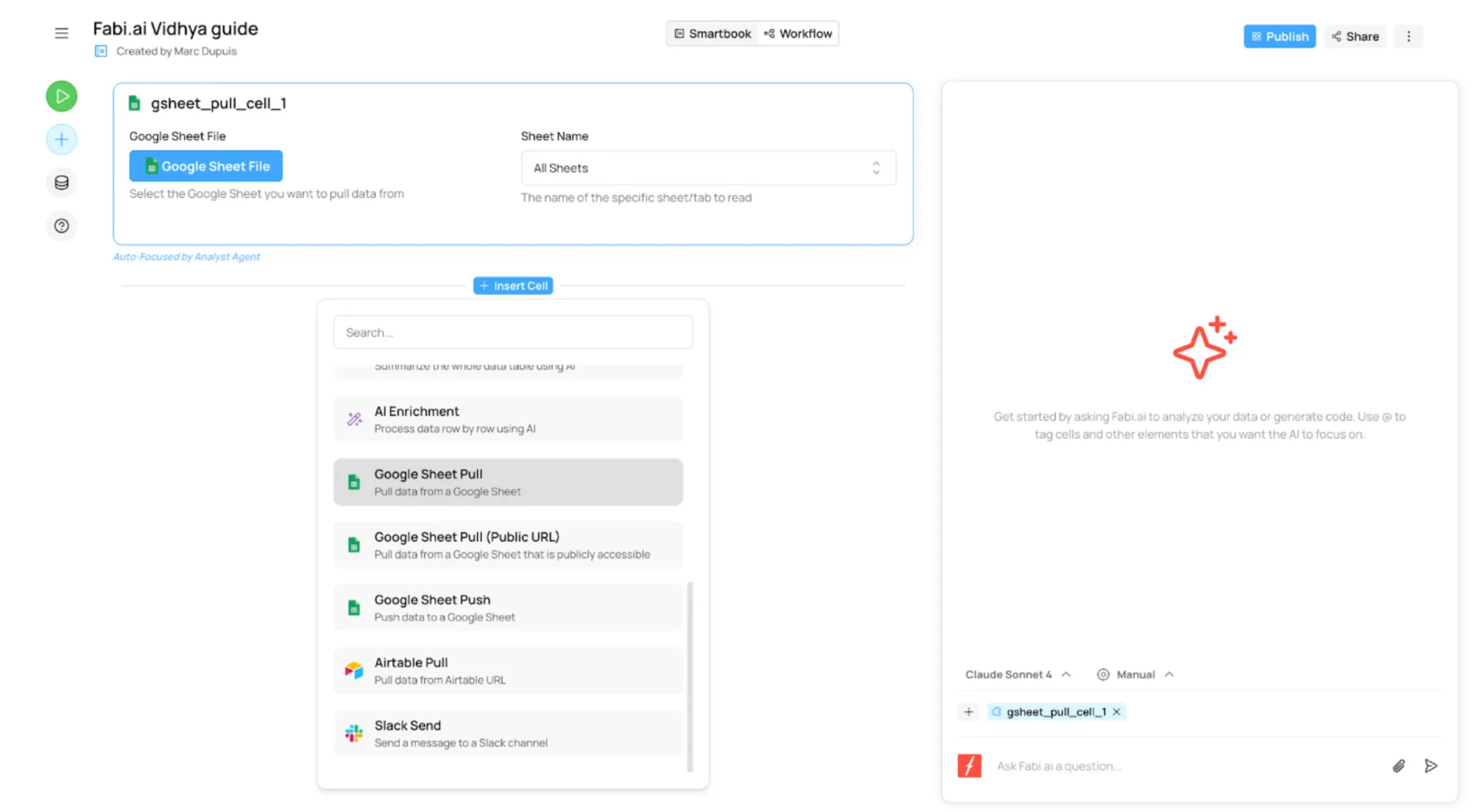Focus the Ask Fabi.ai a question input
The height and width of the screenshot is (812, 1472).
tap(1186, 766)
